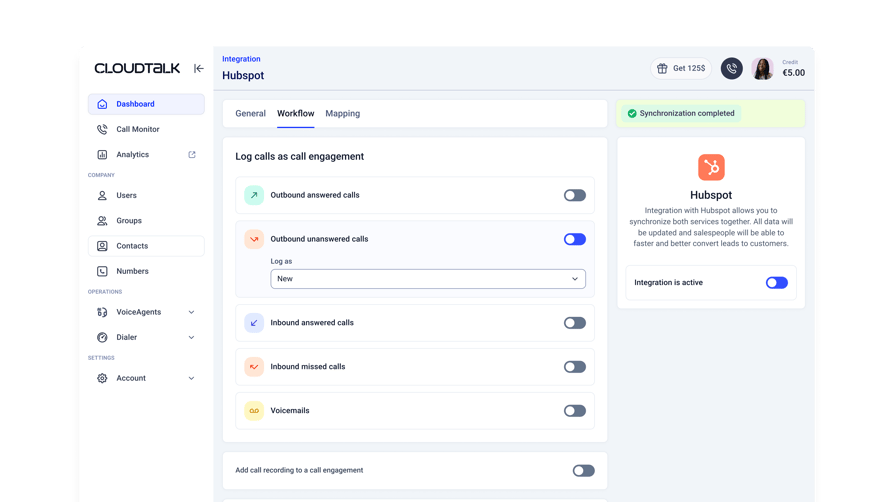Click the Groups people icon
Viewport: 894px width, 502px height.
[x=102, y=221]
